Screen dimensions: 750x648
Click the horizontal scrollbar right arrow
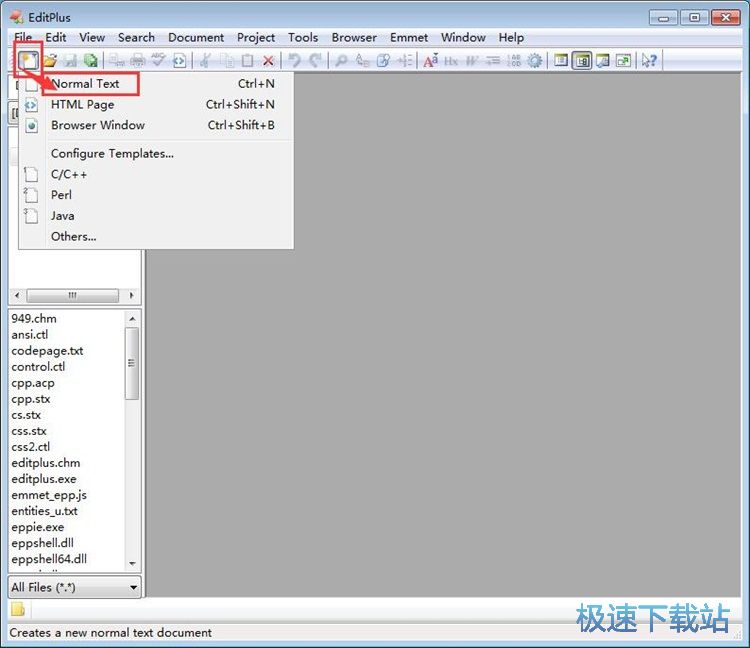click(x=131, y=296)
